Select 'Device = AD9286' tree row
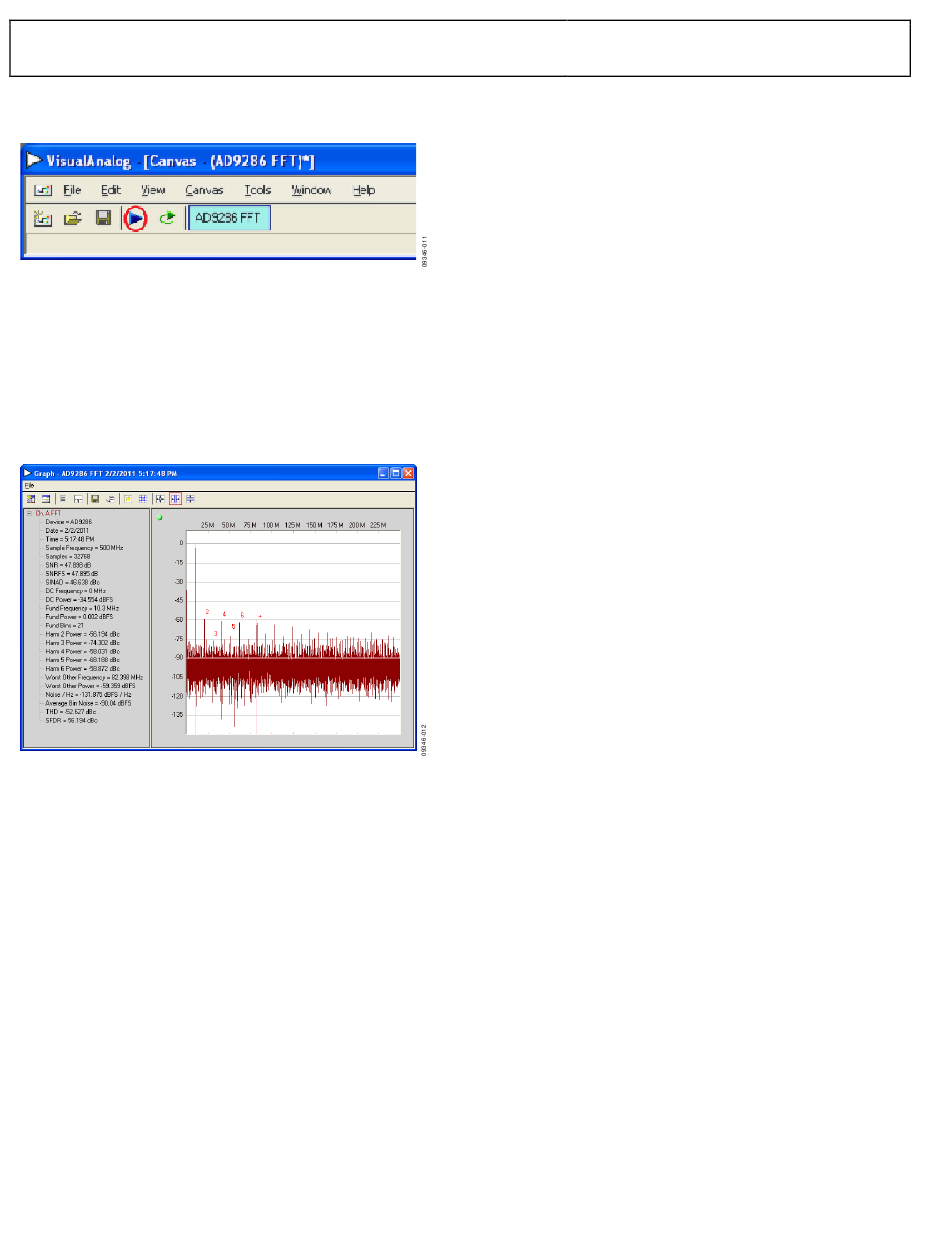The height and width of the screenshot is (1254, 950). [x=68, y=522]
